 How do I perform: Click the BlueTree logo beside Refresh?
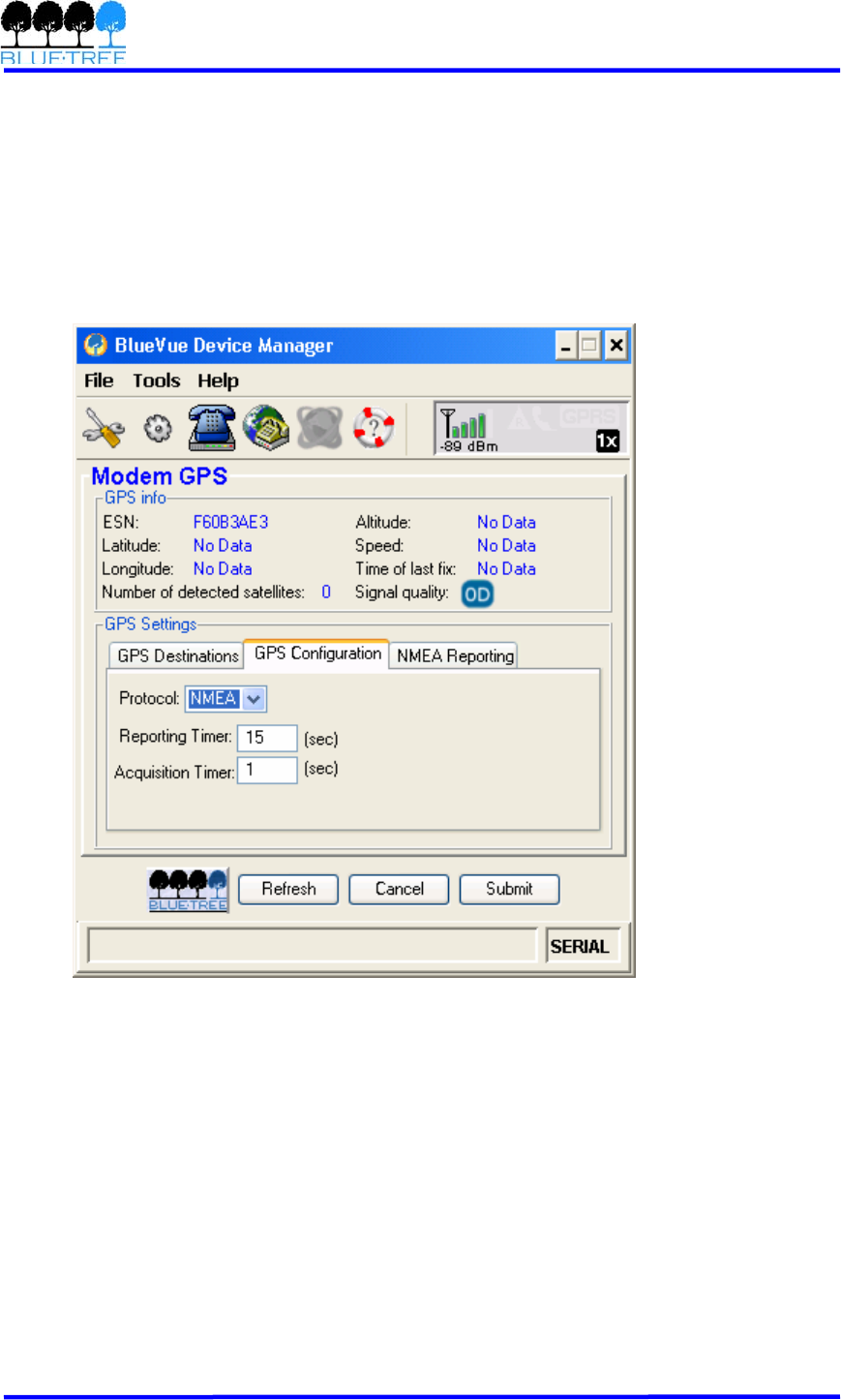pyautogui.click(x=189, y=890)
